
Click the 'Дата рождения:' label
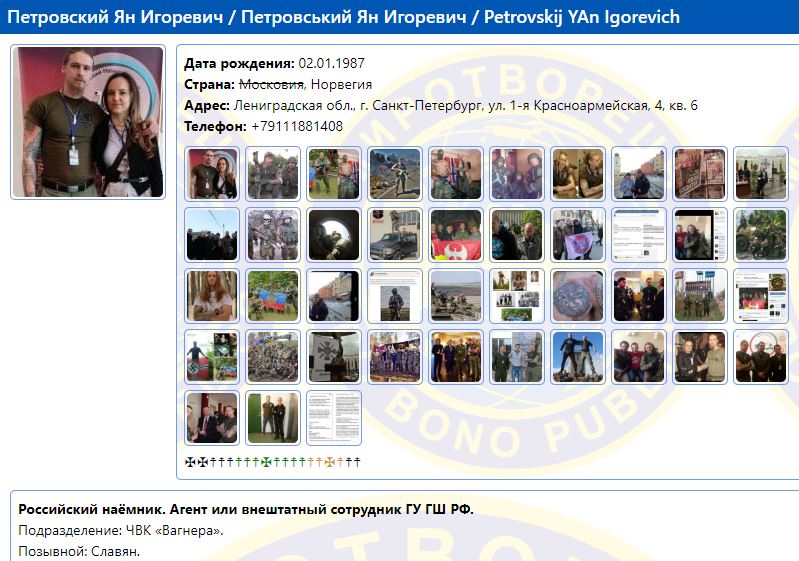pos(239,63)
